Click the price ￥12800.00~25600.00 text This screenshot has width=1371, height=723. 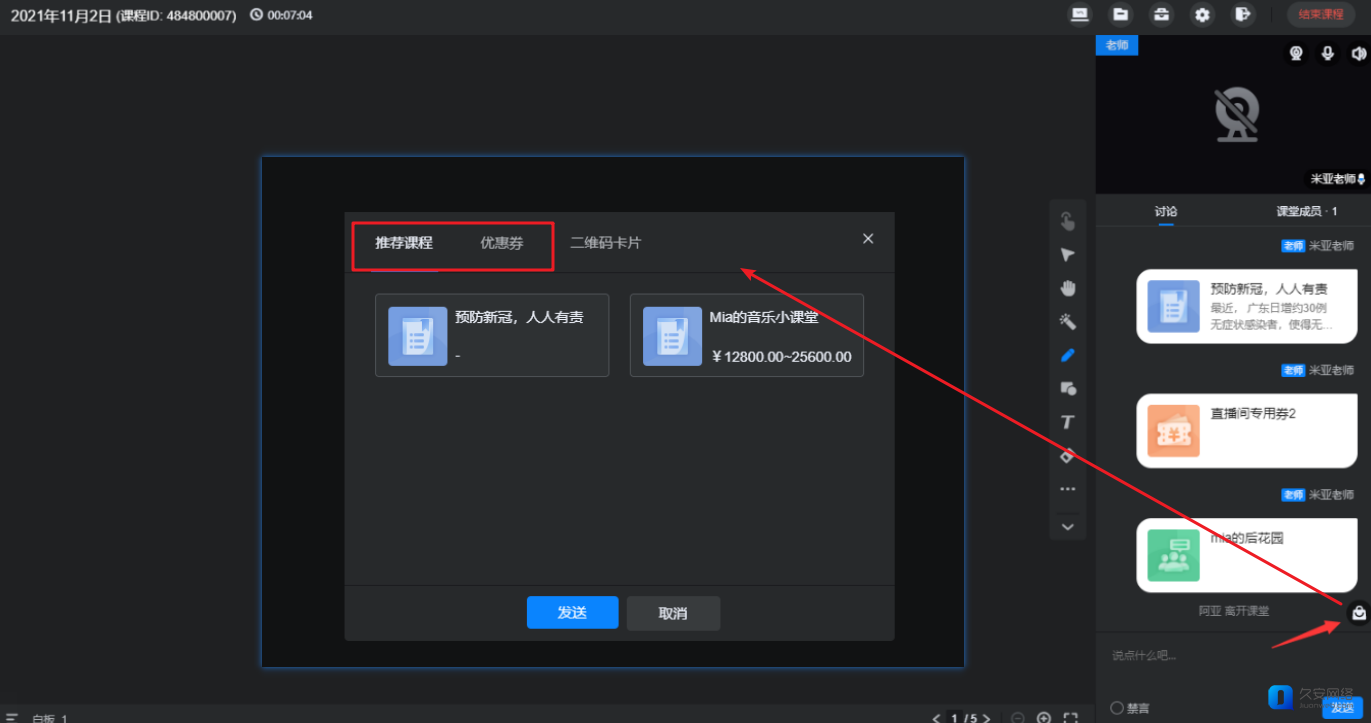pos(782,357)
